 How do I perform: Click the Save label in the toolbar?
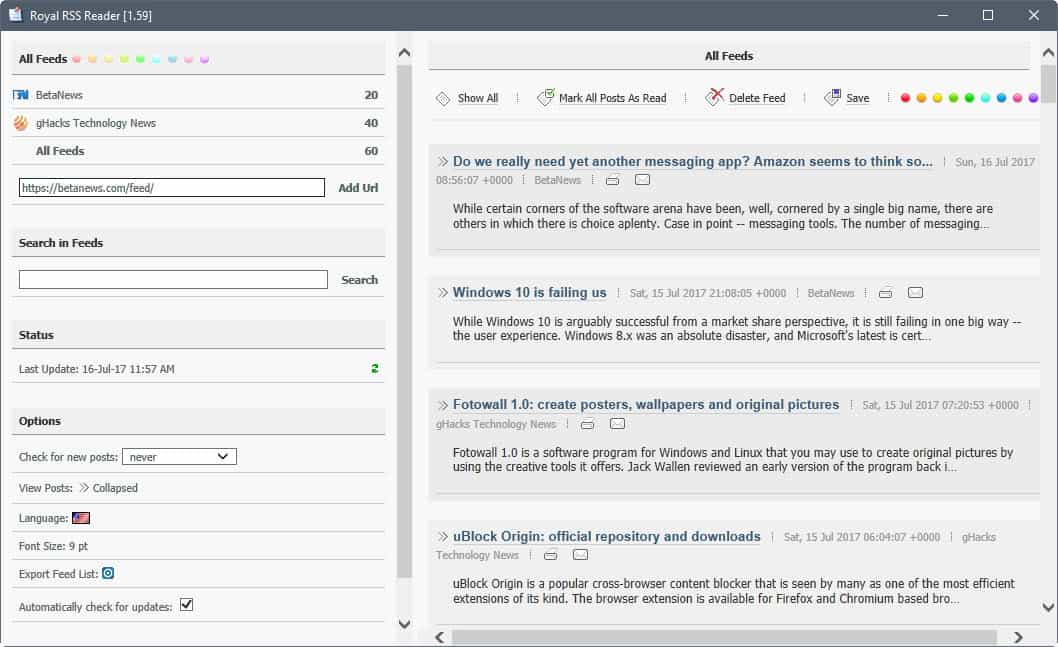(858, 99)
